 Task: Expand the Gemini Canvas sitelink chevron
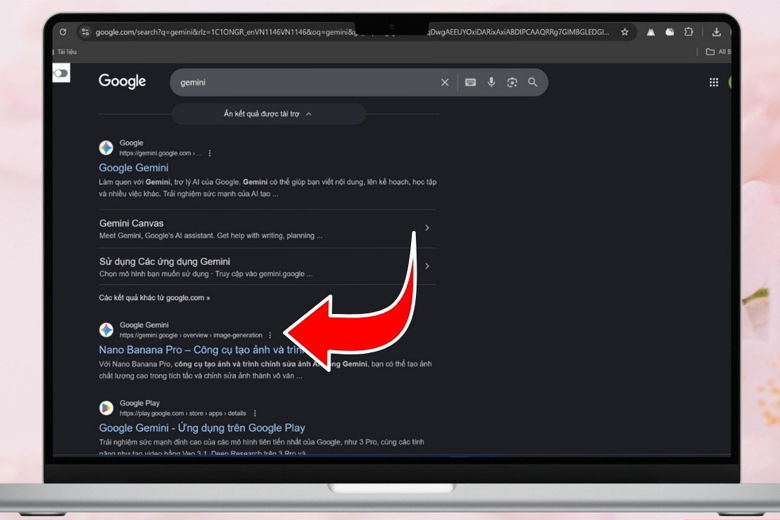pos(427,228)
